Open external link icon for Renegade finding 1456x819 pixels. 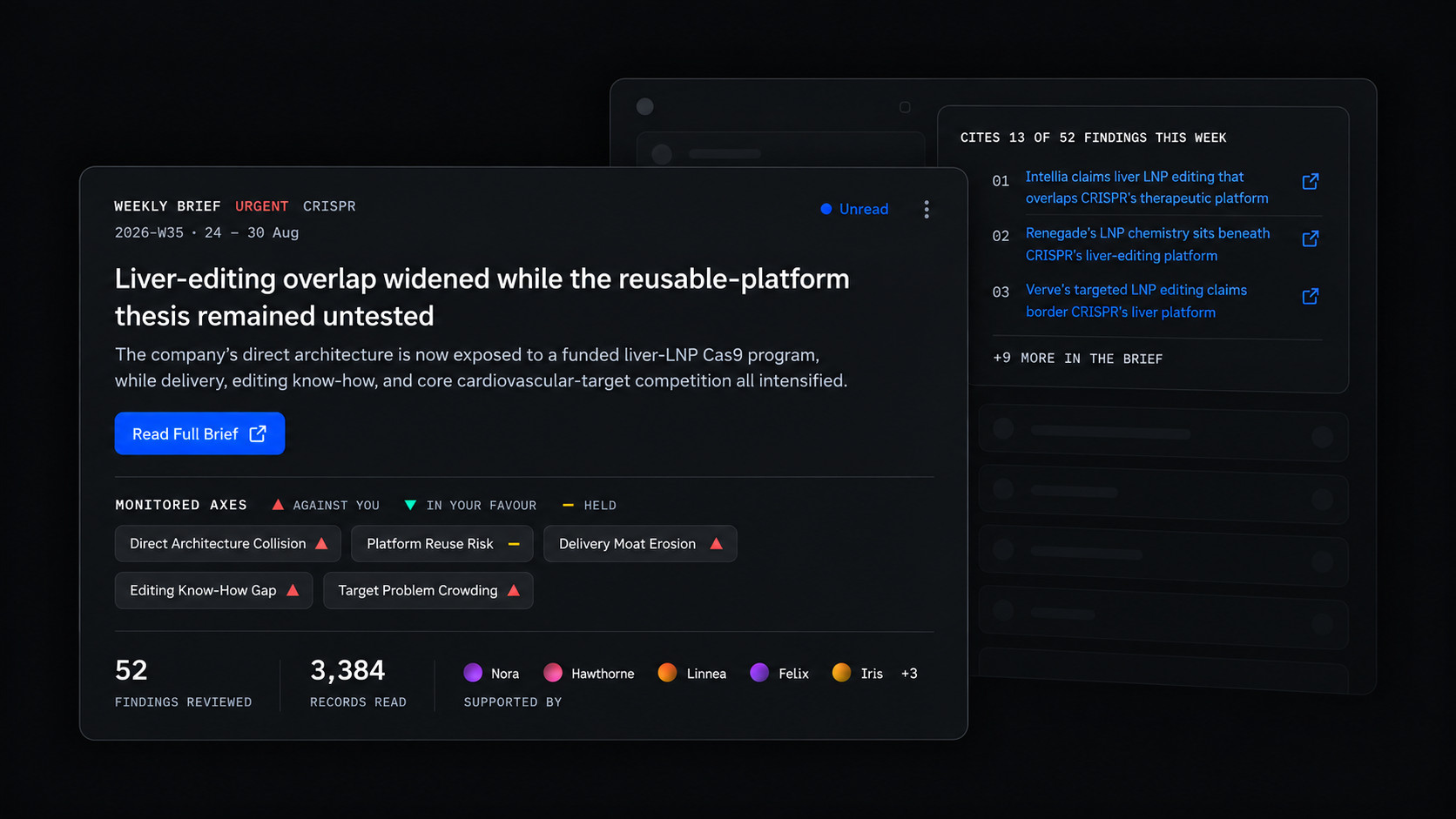click(1310, 238)
